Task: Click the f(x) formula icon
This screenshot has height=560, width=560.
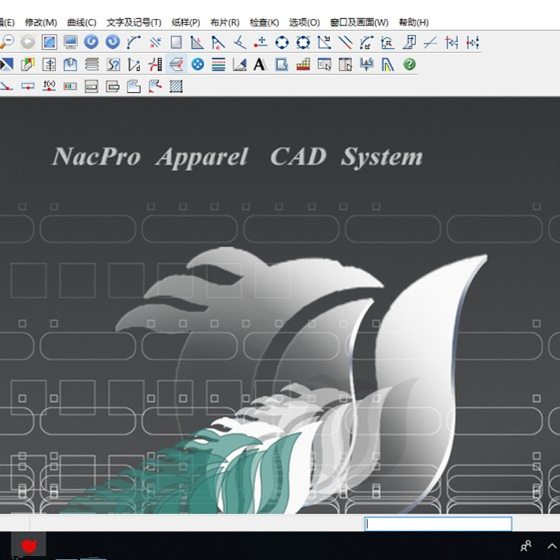Action: point(49,86)
